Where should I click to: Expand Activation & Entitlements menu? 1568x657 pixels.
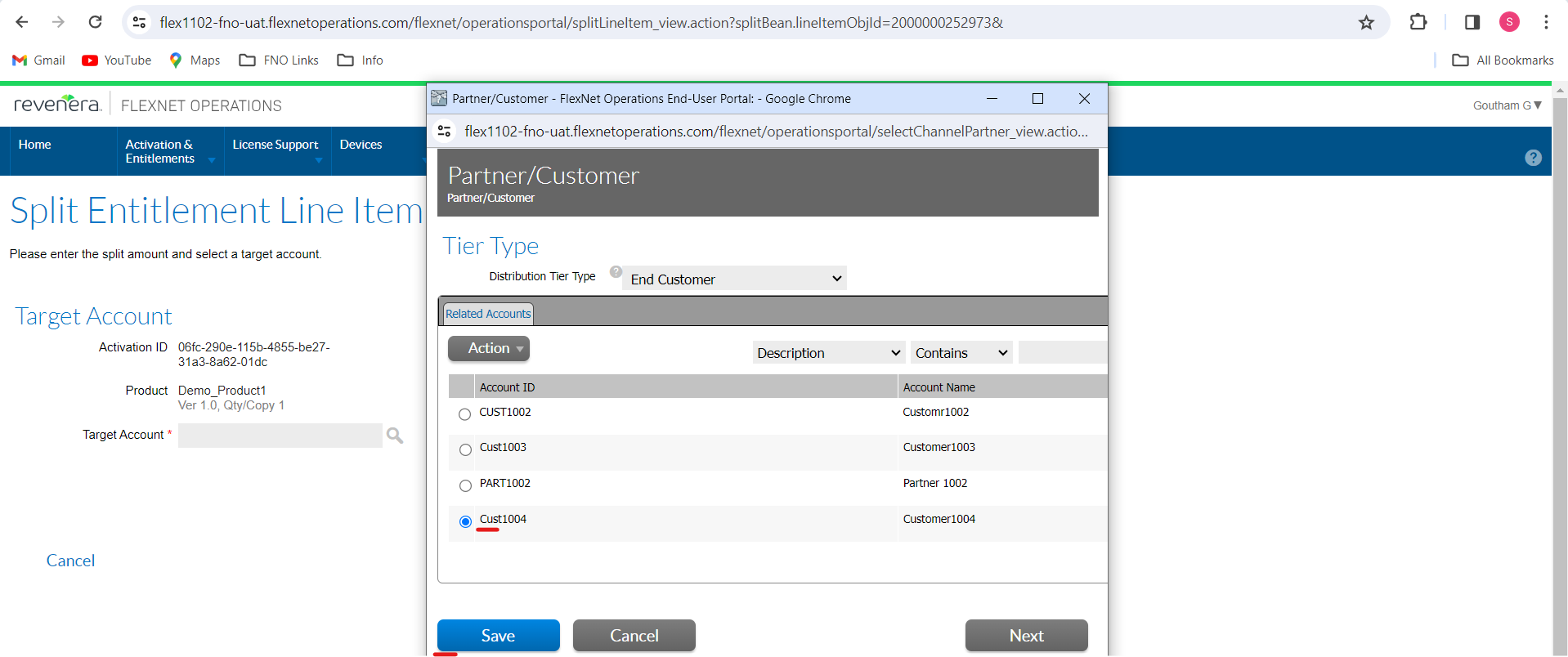pyautogui.click(x=170, y=151)
